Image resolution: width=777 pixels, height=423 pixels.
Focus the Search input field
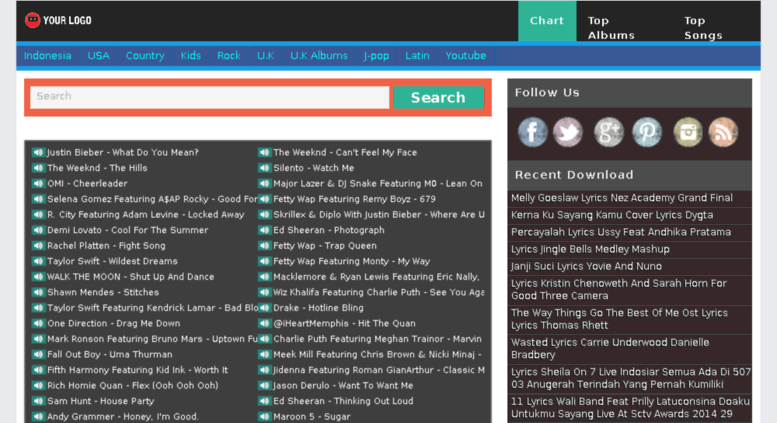click(x=210, y=97)
